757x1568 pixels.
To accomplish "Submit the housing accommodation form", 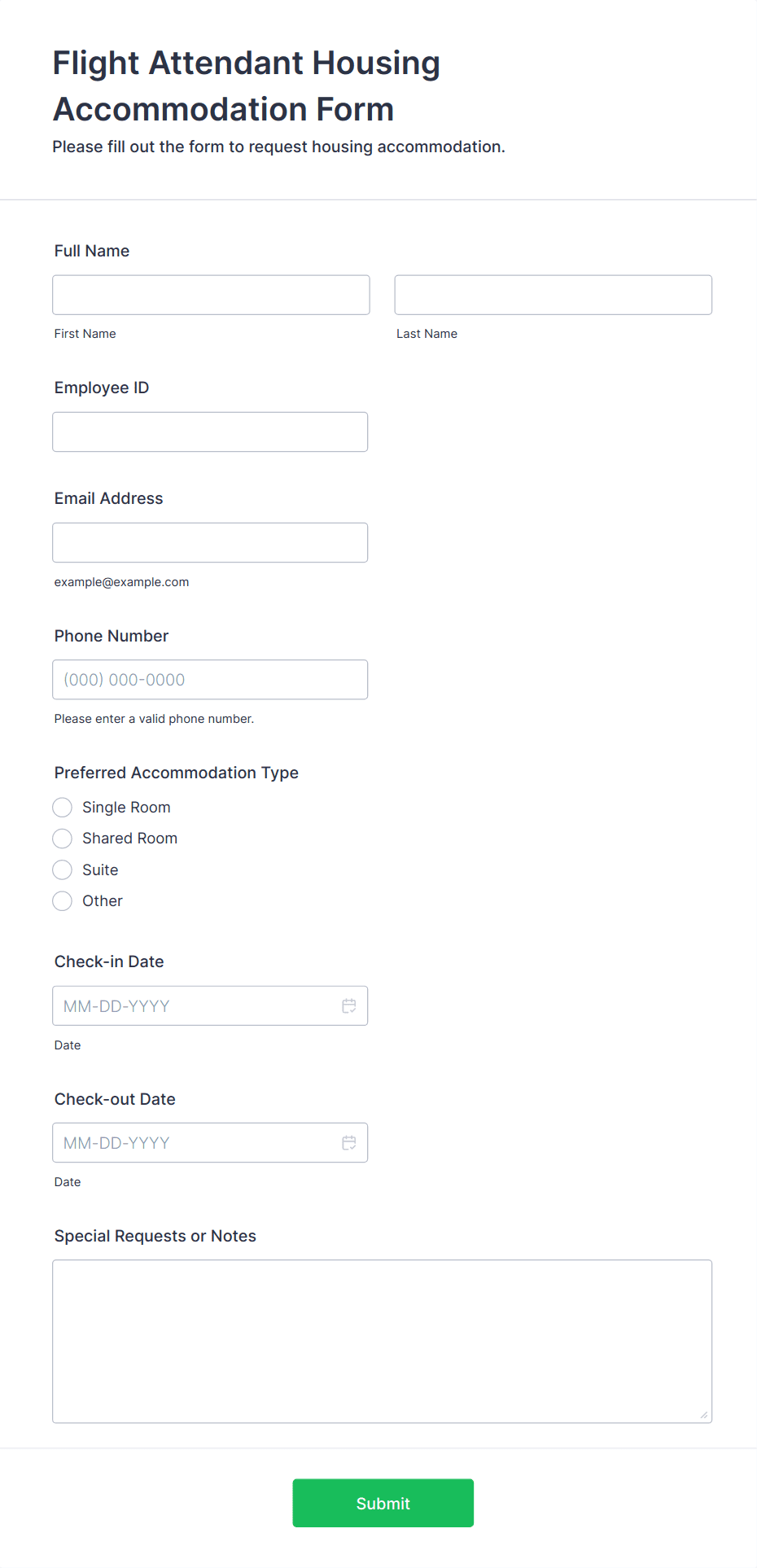I will (x=383, y=1503).
